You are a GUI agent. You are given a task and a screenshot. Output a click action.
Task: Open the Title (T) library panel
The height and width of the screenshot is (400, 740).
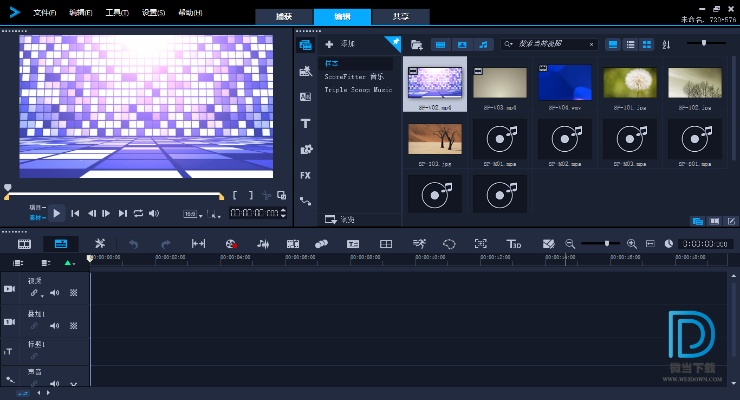(305, 123)
